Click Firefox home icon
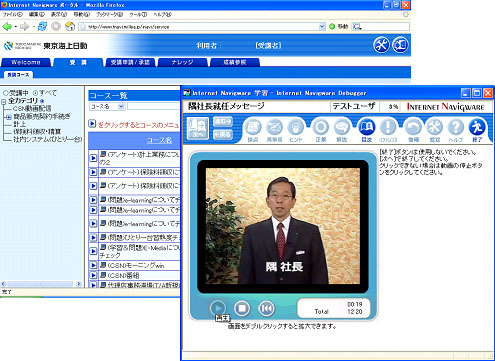The height and width of the screenshot is (361, 495). (70, 26)
